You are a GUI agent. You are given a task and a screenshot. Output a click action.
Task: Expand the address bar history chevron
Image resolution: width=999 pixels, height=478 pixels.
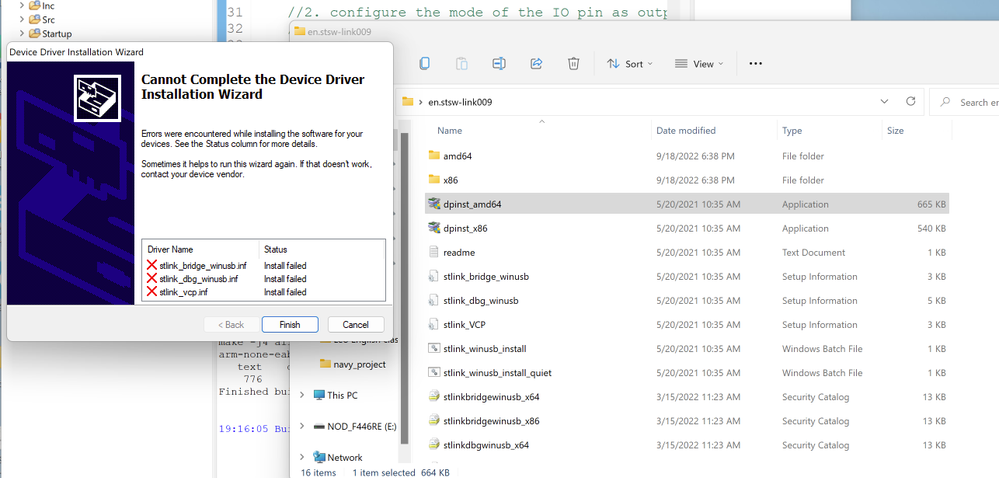click(884, 101)
